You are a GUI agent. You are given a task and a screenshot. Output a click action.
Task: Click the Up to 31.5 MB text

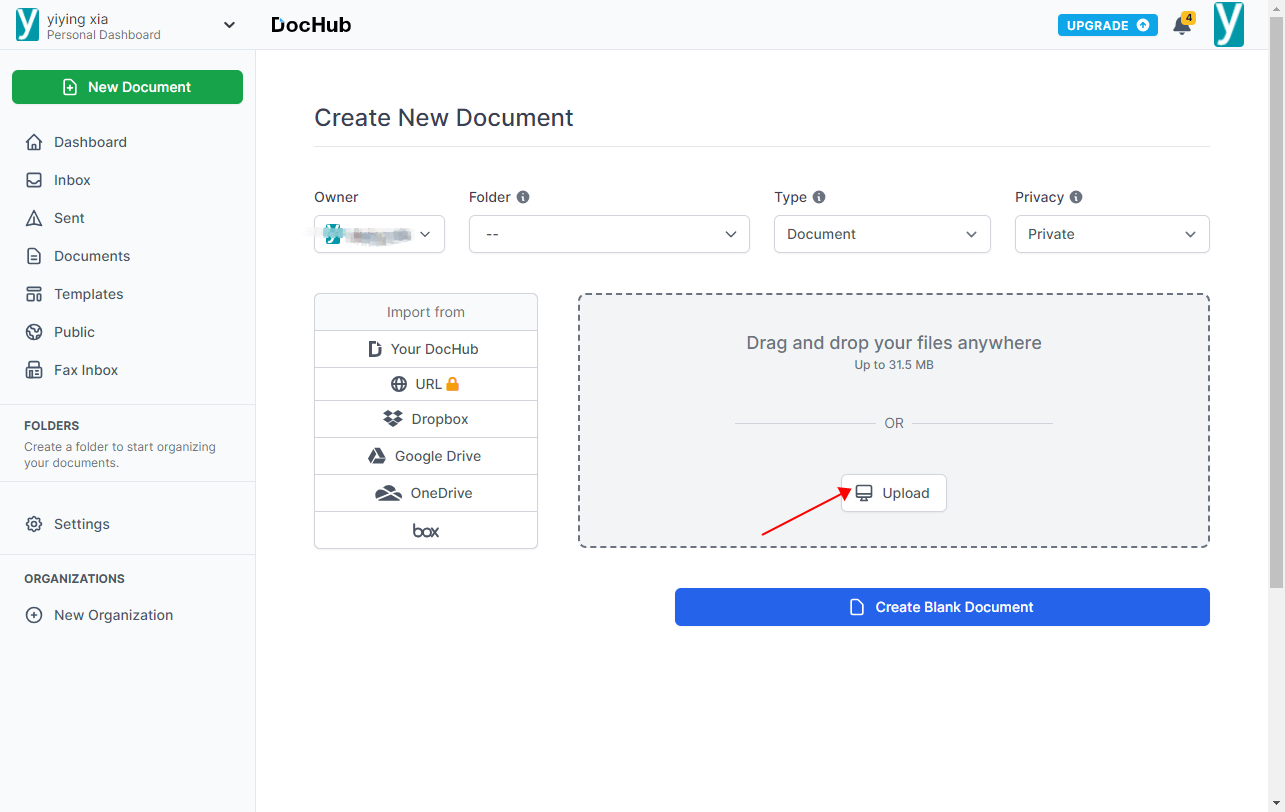coord(894,365)
